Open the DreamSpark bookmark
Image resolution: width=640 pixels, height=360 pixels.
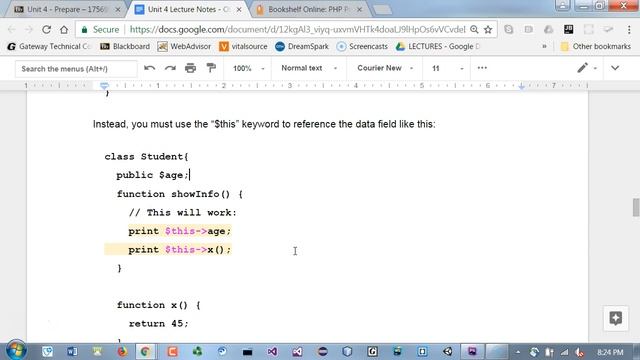click(302, 47)
